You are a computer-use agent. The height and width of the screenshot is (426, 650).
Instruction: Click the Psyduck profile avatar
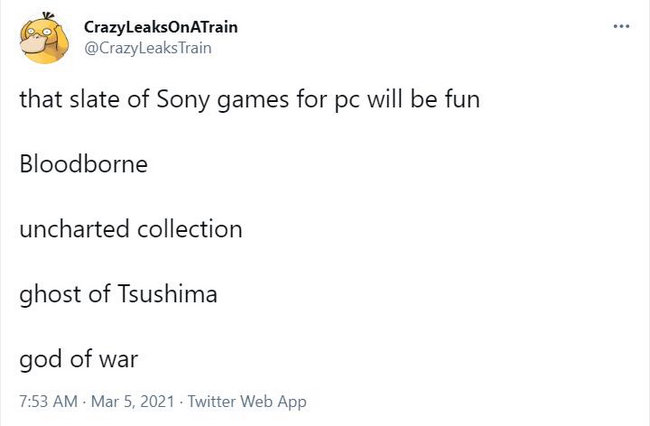[x=45, y=38]
